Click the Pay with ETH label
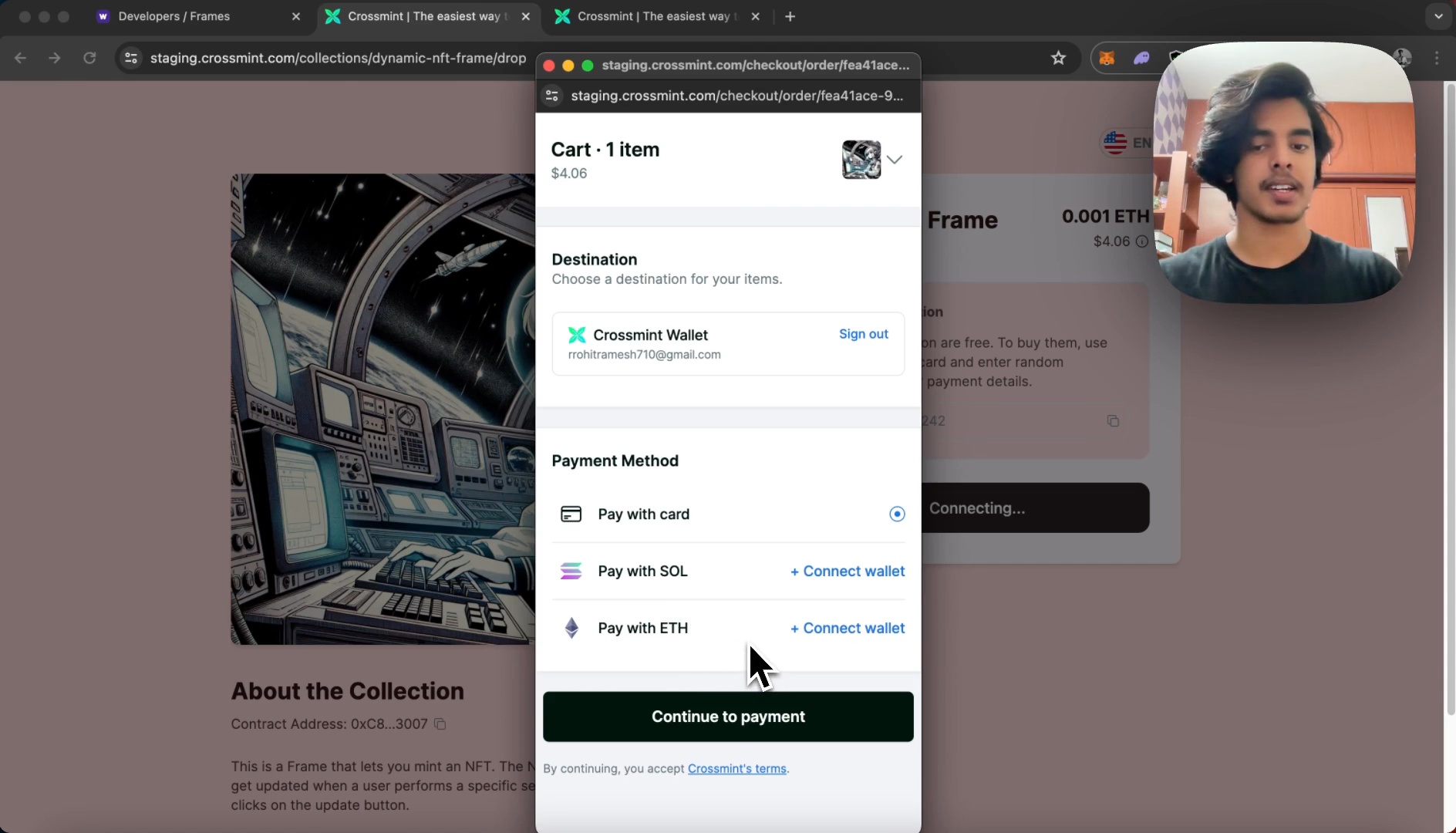 coord(643,628)
